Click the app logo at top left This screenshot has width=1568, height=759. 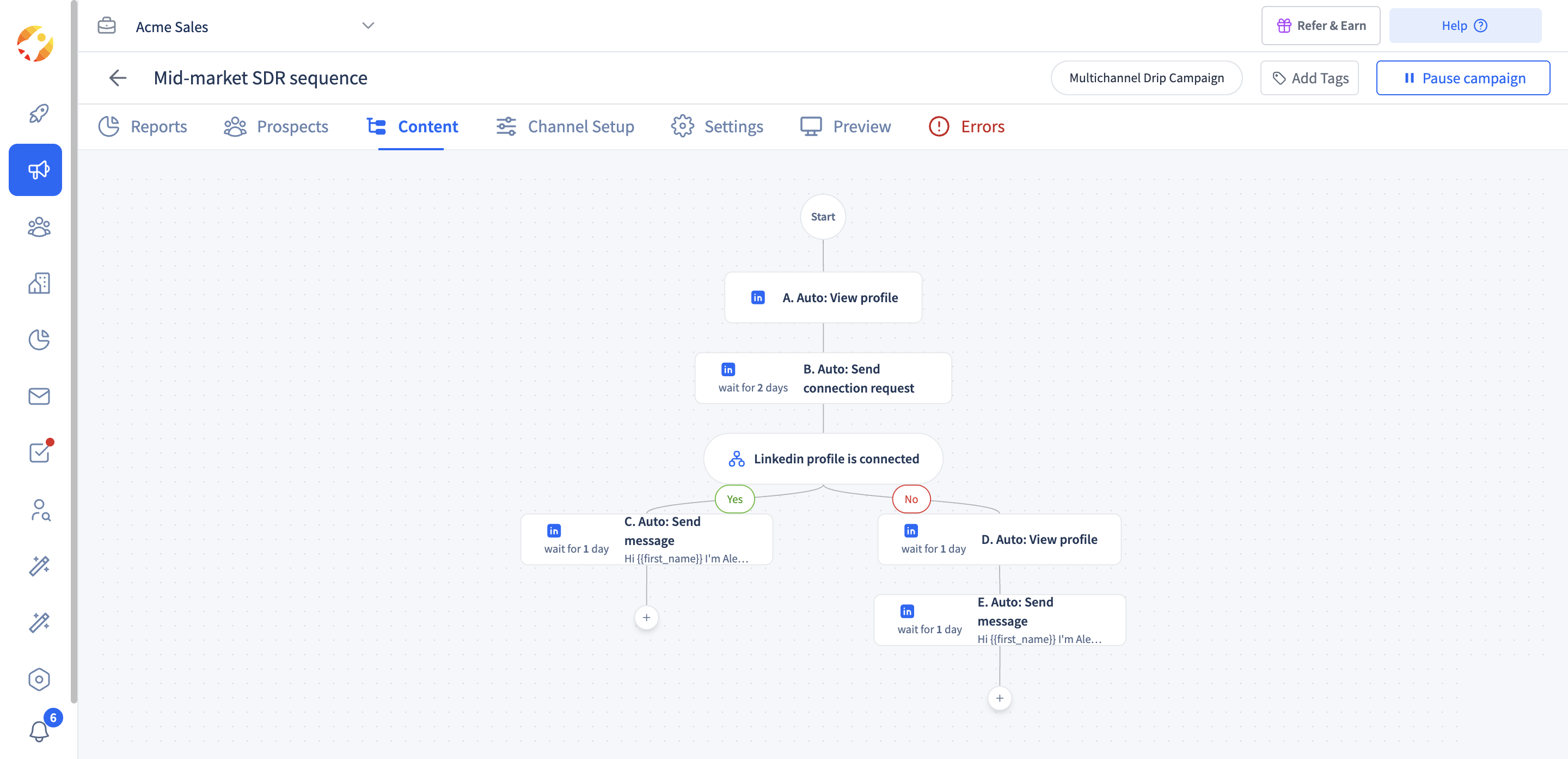(x=35, y=44)
